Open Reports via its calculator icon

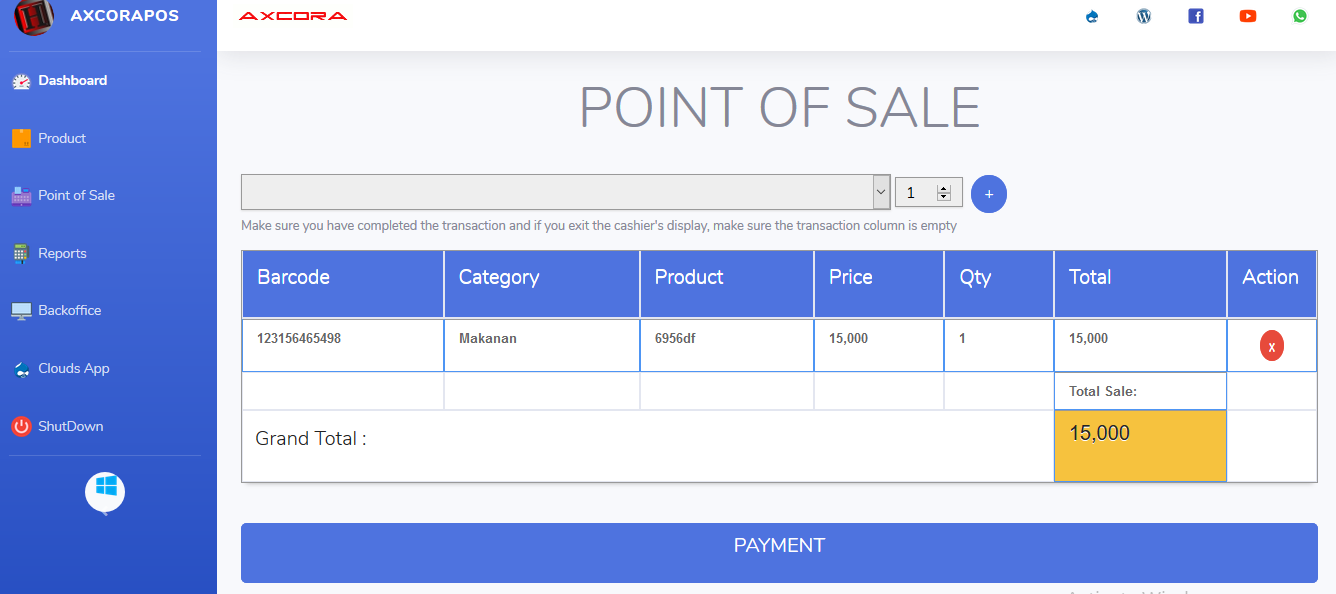click(x=22, y=253)
